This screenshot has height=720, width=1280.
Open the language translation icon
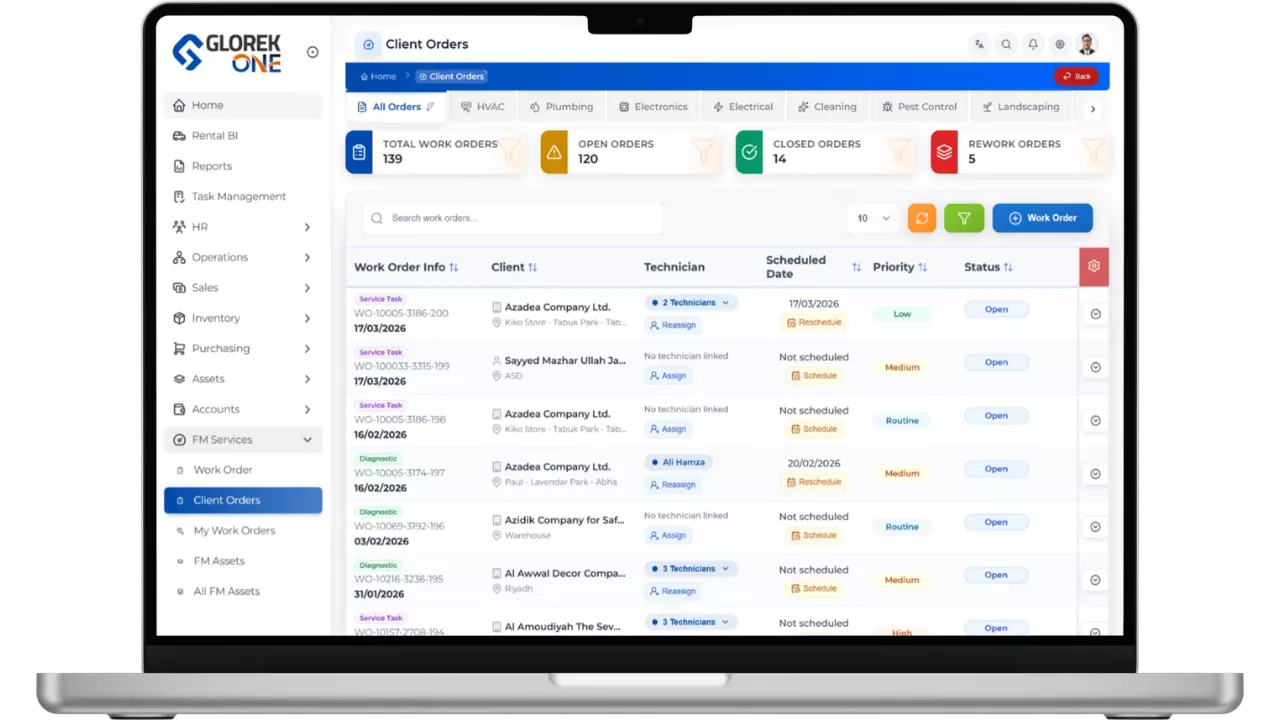pyautogui.click(x=979, y=44)
